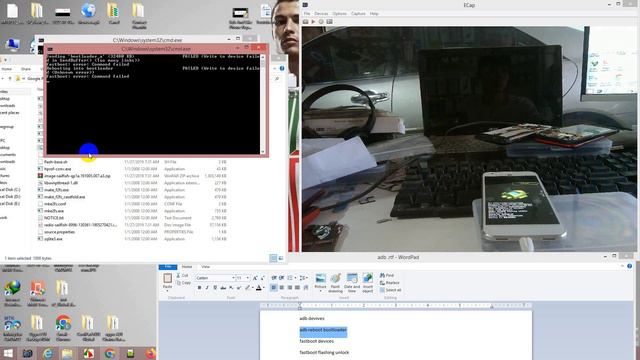This screenshot has width=640, height=360.
Task: Open the font size dropdown in WordPad
Action: click(248, 278)
